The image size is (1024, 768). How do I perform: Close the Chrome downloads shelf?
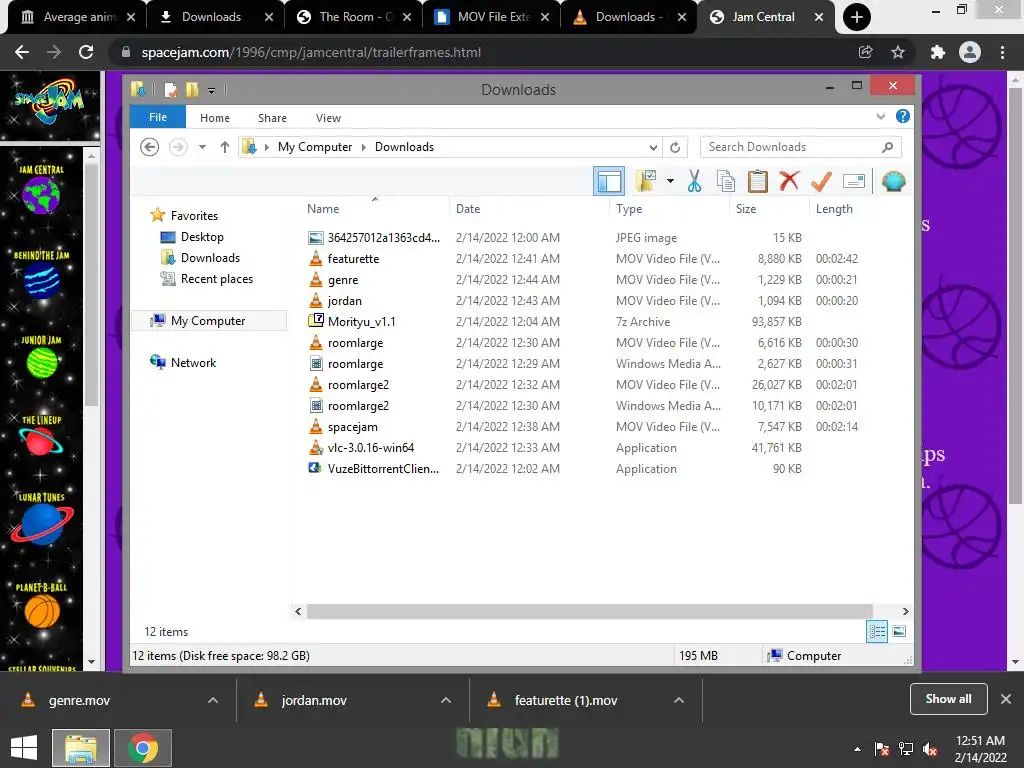[1006, 699]
